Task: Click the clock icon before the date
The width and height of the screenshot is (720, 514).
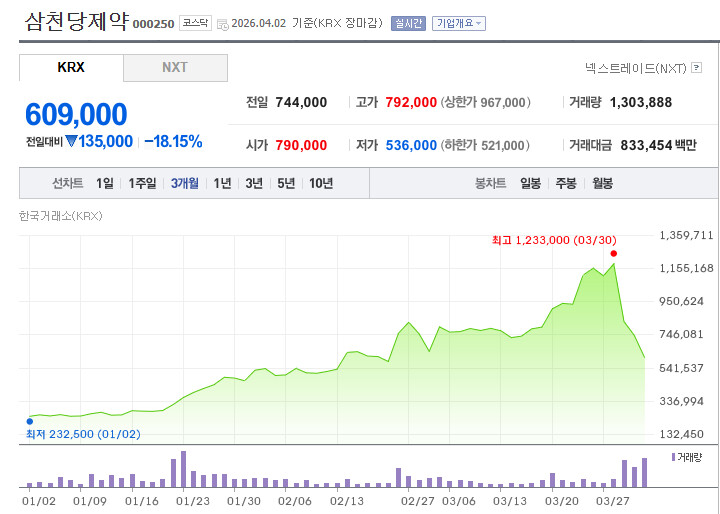Action: pos(223,25)
